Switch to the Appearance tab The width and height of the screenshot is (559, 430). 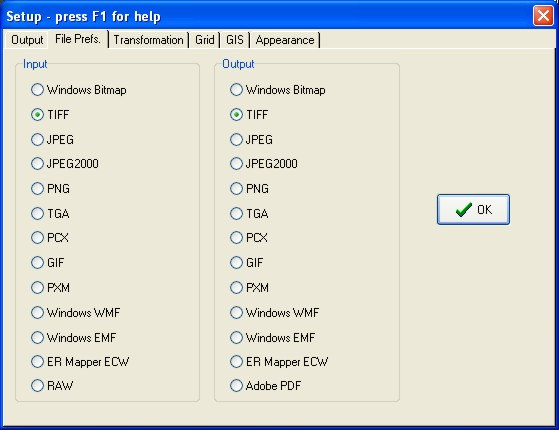(285, 40)
